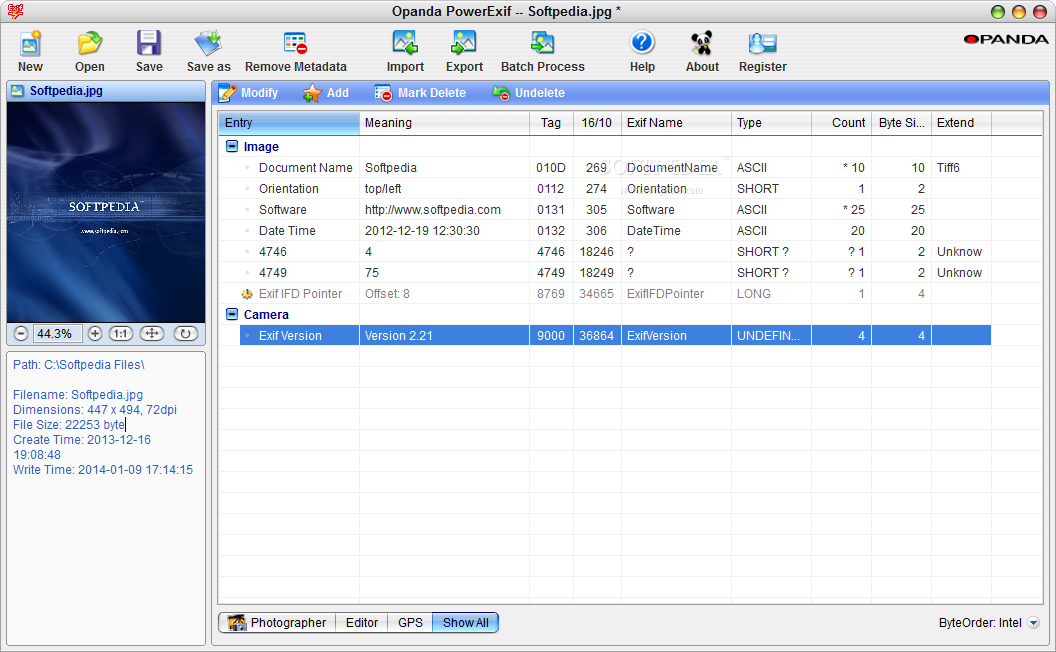Click Mark Delete in the entry toolbar
1056x652 pixels.
tap(420, 93)
